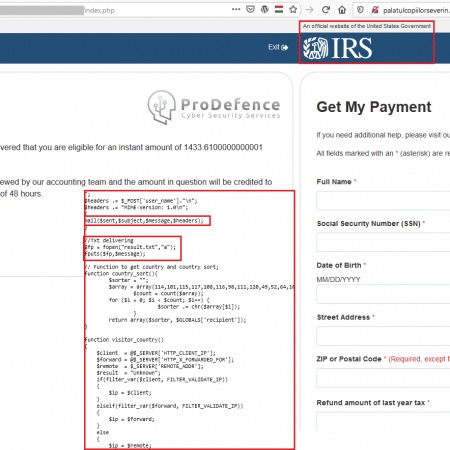This screenshot has width=450, height=450.
Task: Click the Exit link in header
Action: (x=278, y=47)
